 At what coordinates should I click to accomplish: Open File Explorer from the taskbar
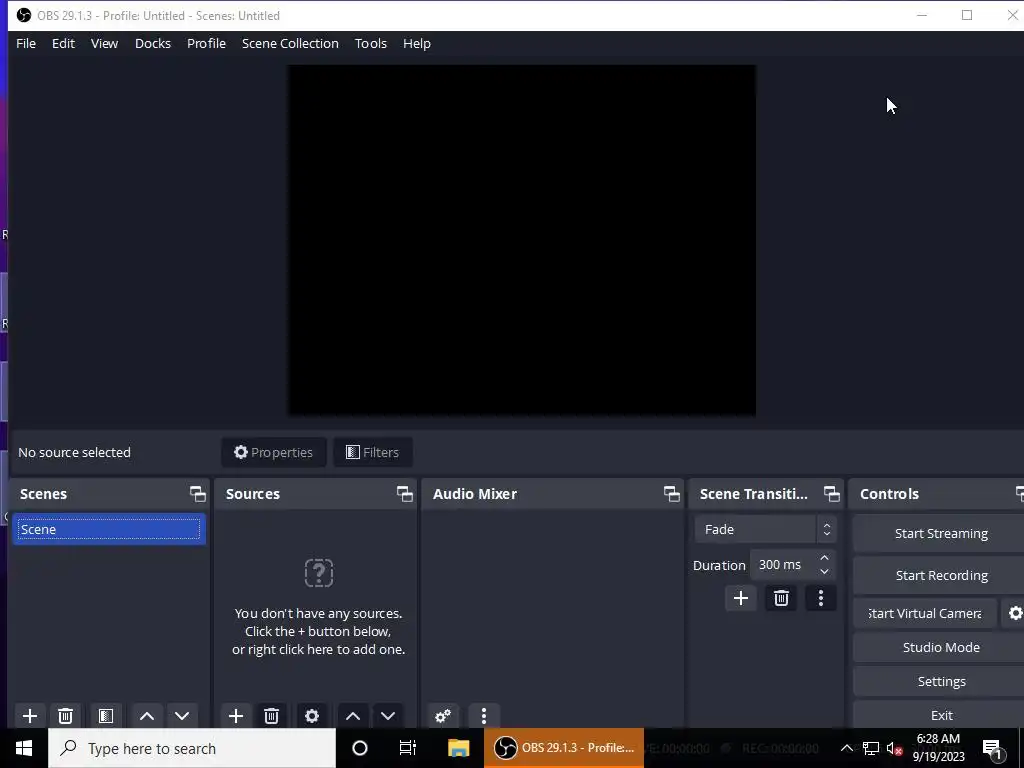pyautogui.click(x=458, y=748)
